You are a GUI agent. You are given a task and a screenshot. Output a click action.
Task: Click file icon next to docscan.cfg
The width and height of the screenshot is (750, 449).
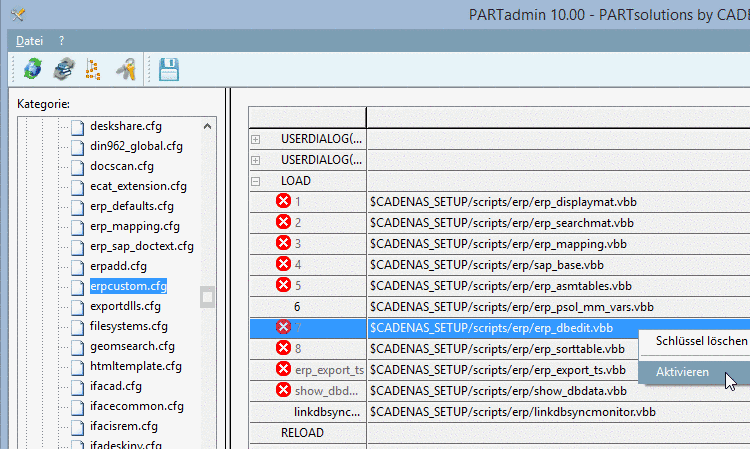point(77,167)
